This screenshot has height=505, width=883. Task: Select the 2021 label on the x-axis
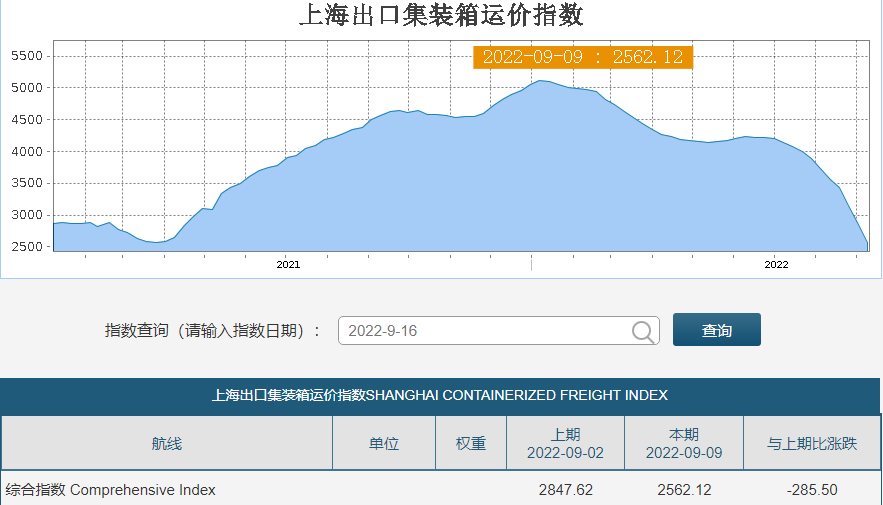[288, 265]
